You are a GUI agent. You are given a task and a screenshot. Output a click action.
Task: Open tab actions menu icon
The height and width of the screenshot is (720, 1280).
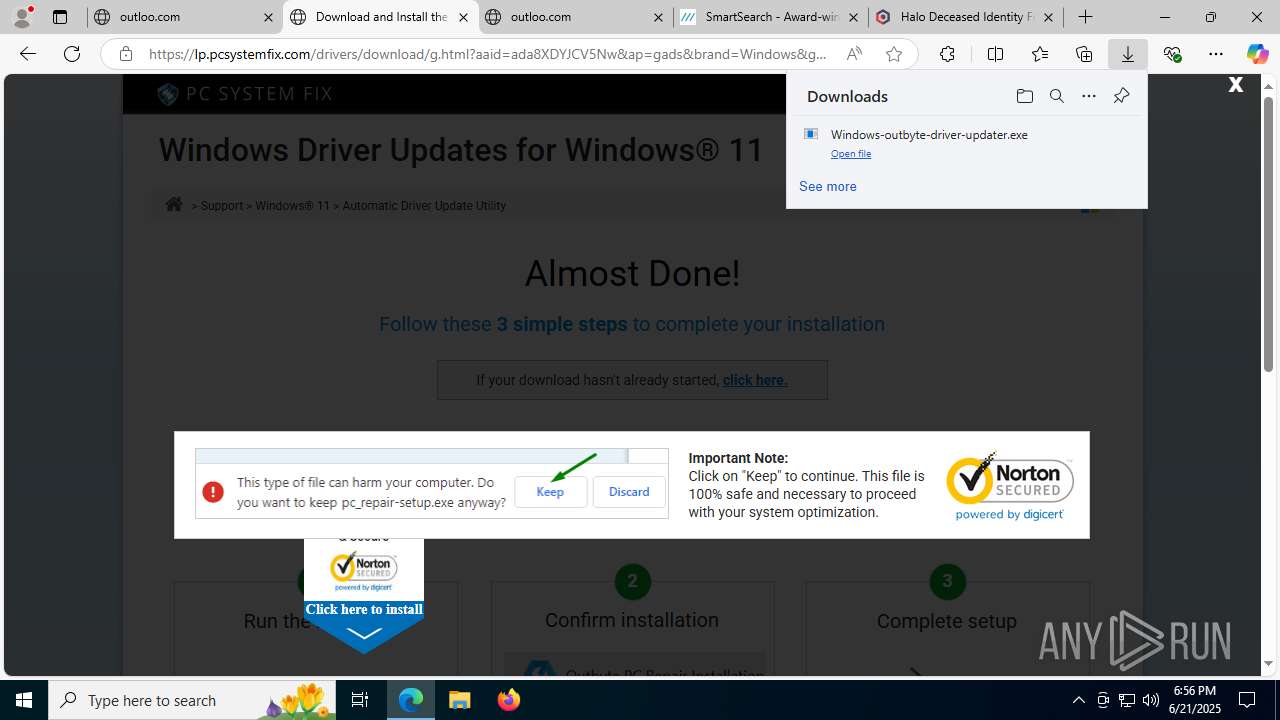60,17
